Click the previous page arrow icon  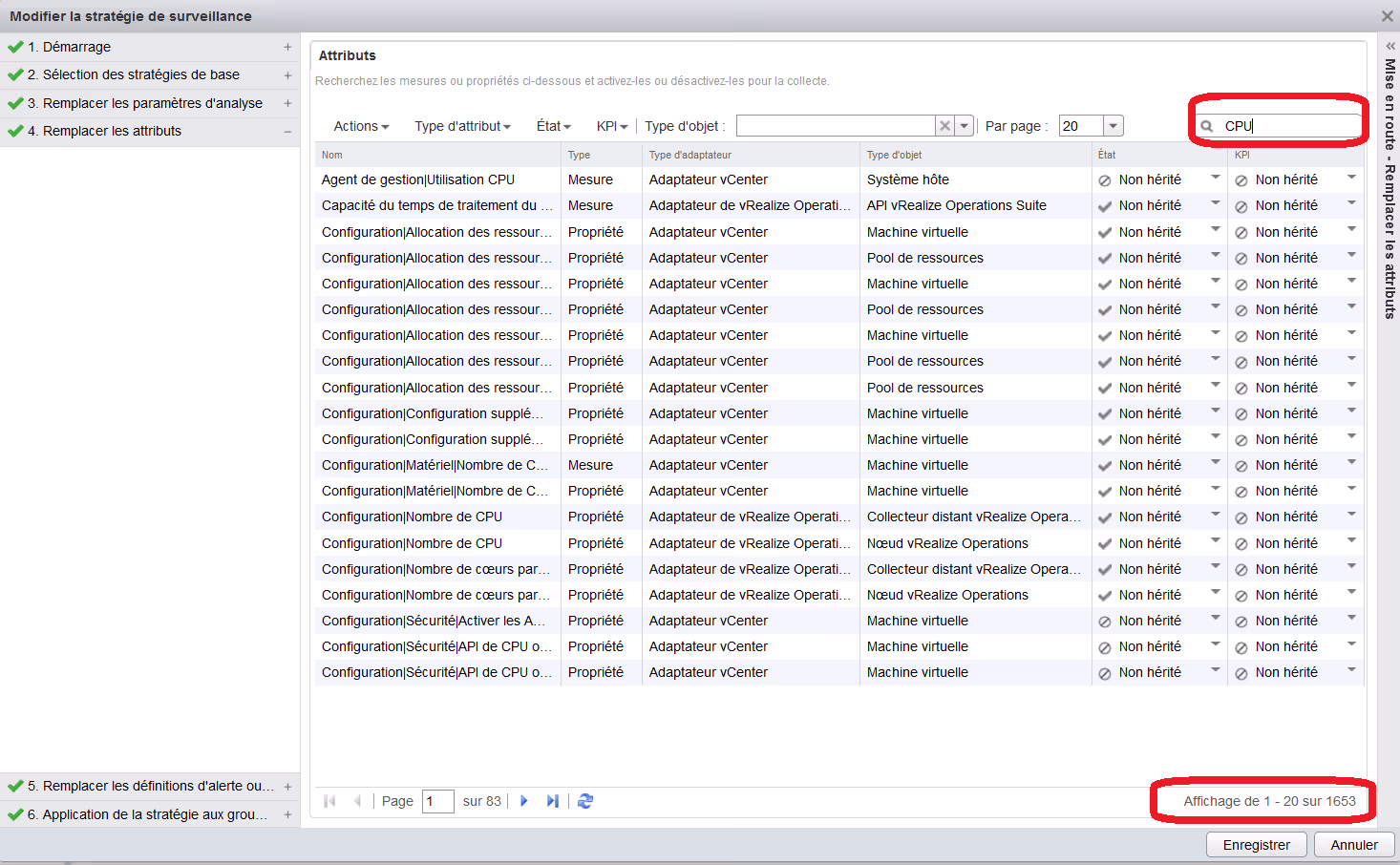(357, 801)
